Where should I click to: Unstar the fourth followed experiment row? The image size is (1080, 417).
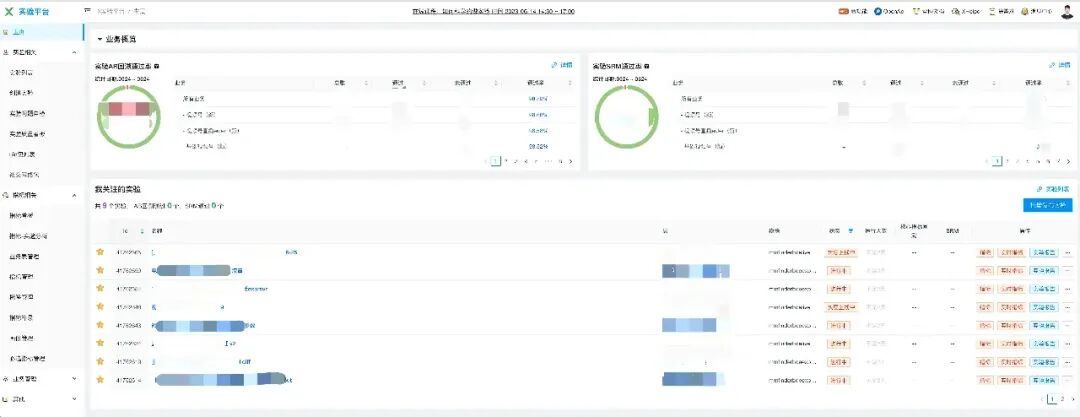coord(100,307)
